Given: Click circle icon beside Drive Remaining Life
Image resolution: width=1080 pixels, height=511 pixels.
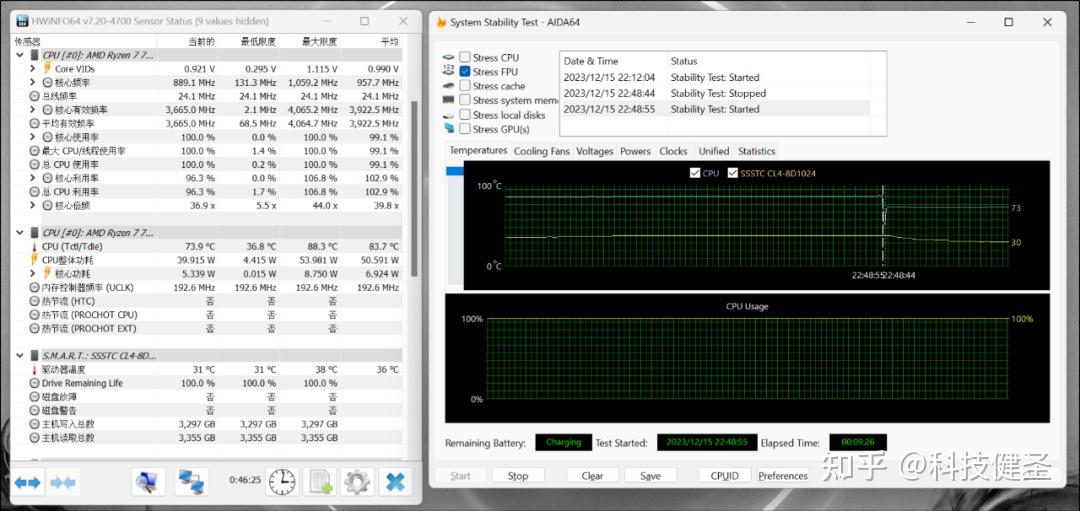Looking at the screenshot, I should 34,383.
